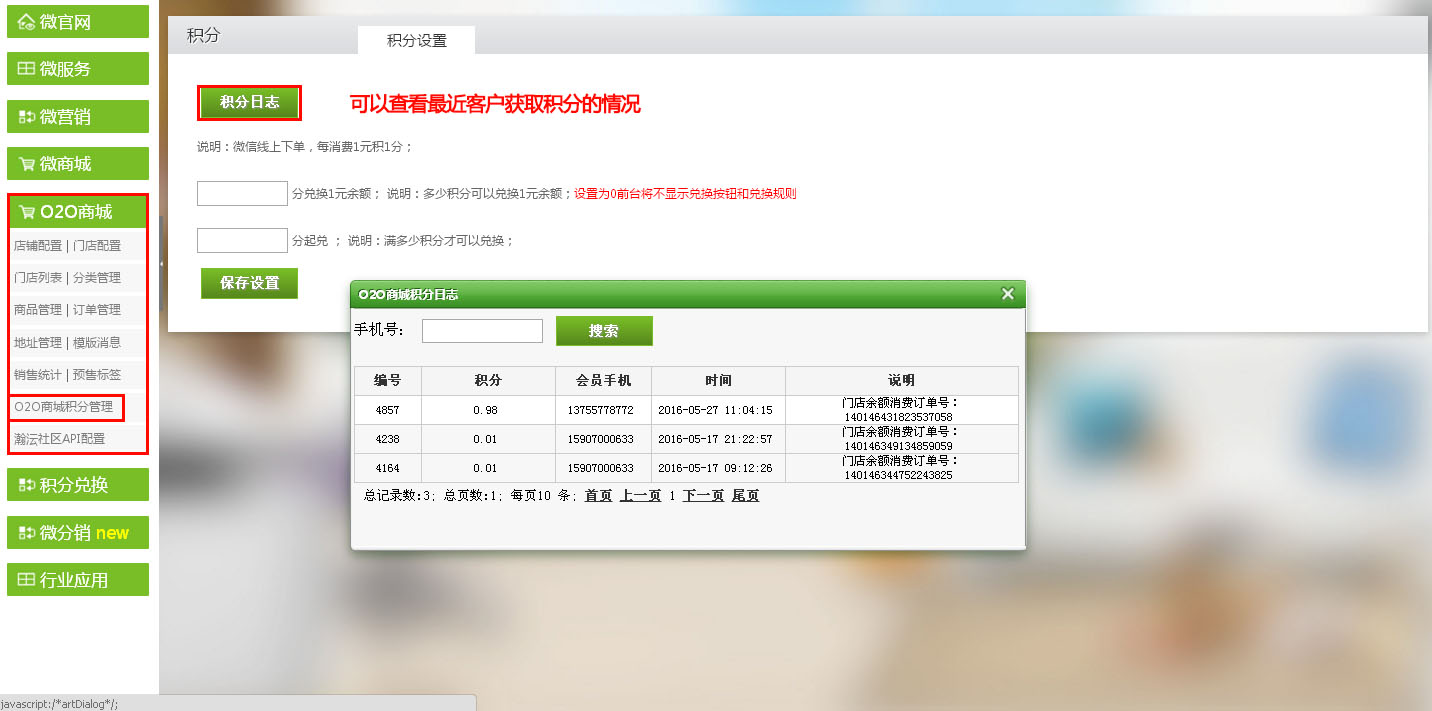Viewport: 1432px width, 711px height.
Task: Click the shopping cart icon beside 微商城
Action: pyautogui.click(x=26, y=164)
